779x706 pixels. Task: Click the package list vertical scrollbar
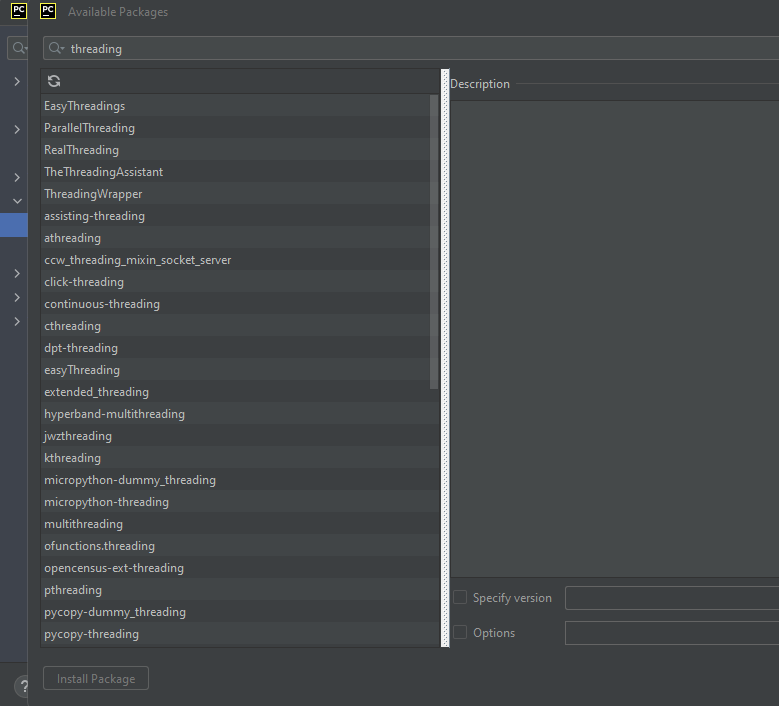click(434, 242)
